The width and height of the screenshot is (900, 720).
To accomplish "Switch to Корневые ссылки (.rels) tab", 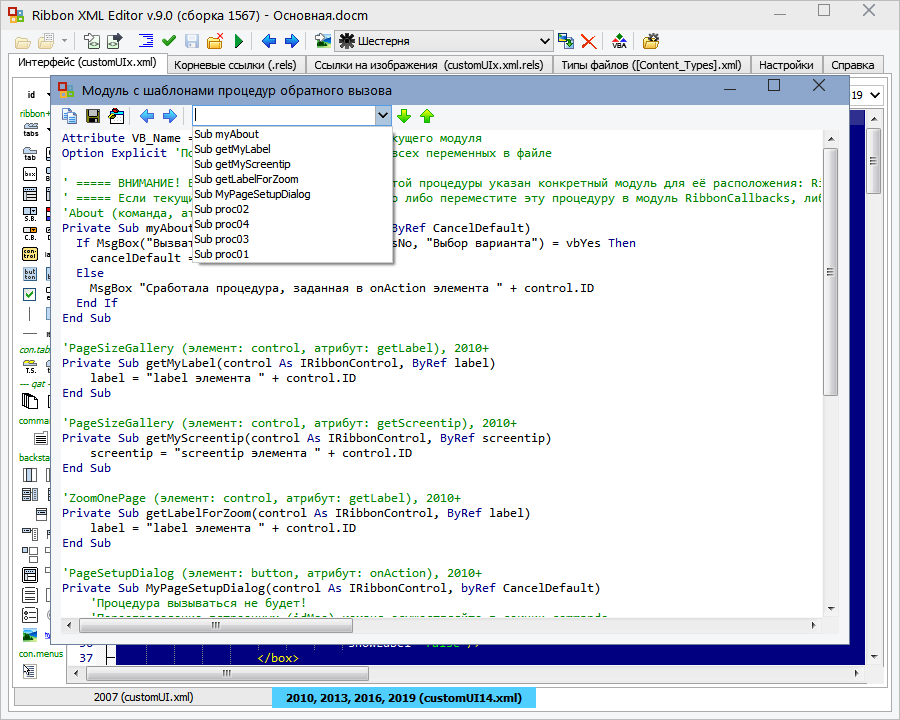I will (233, 65).
